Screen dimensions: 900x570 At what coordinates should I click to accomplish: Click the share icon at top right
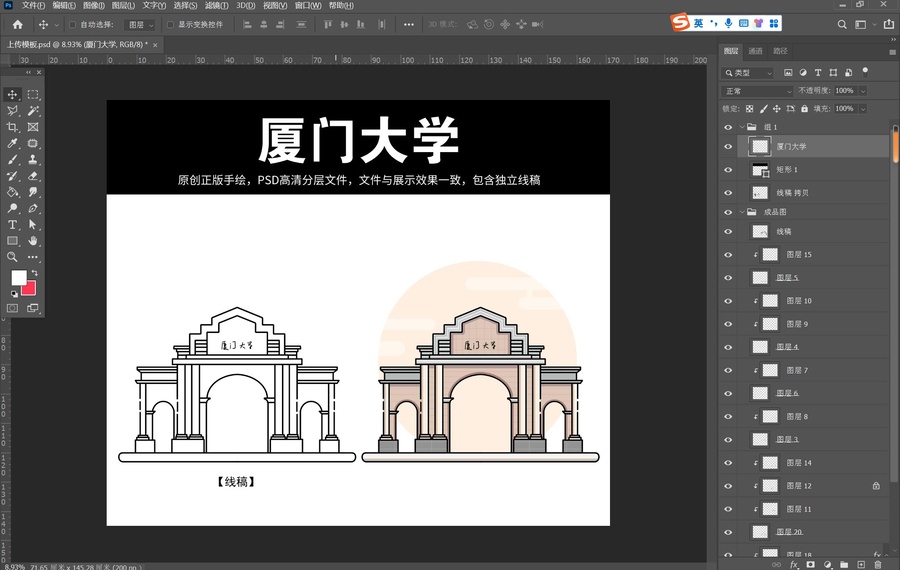[889, 24]
